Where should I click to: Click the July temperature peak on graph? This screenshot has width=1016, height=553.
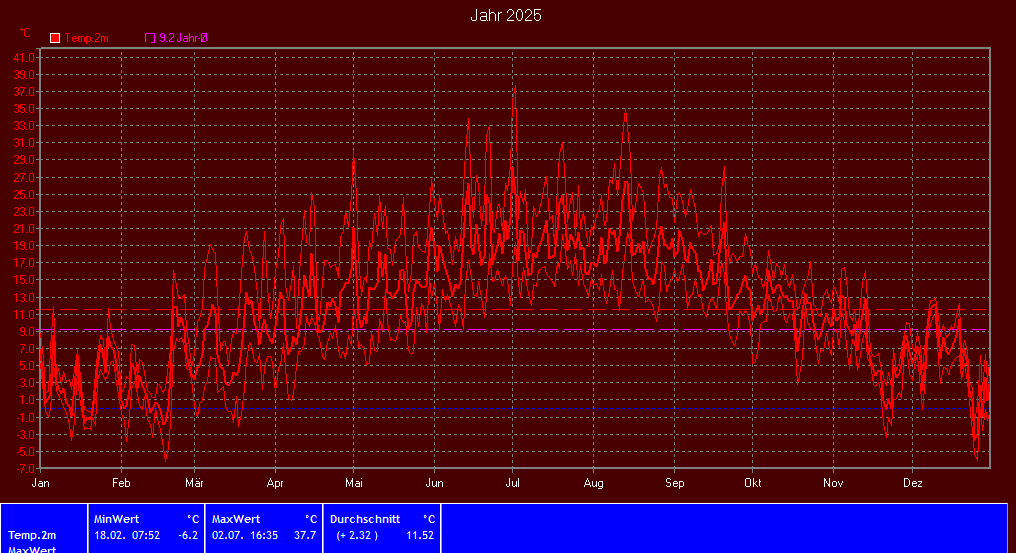pos(514,89)
